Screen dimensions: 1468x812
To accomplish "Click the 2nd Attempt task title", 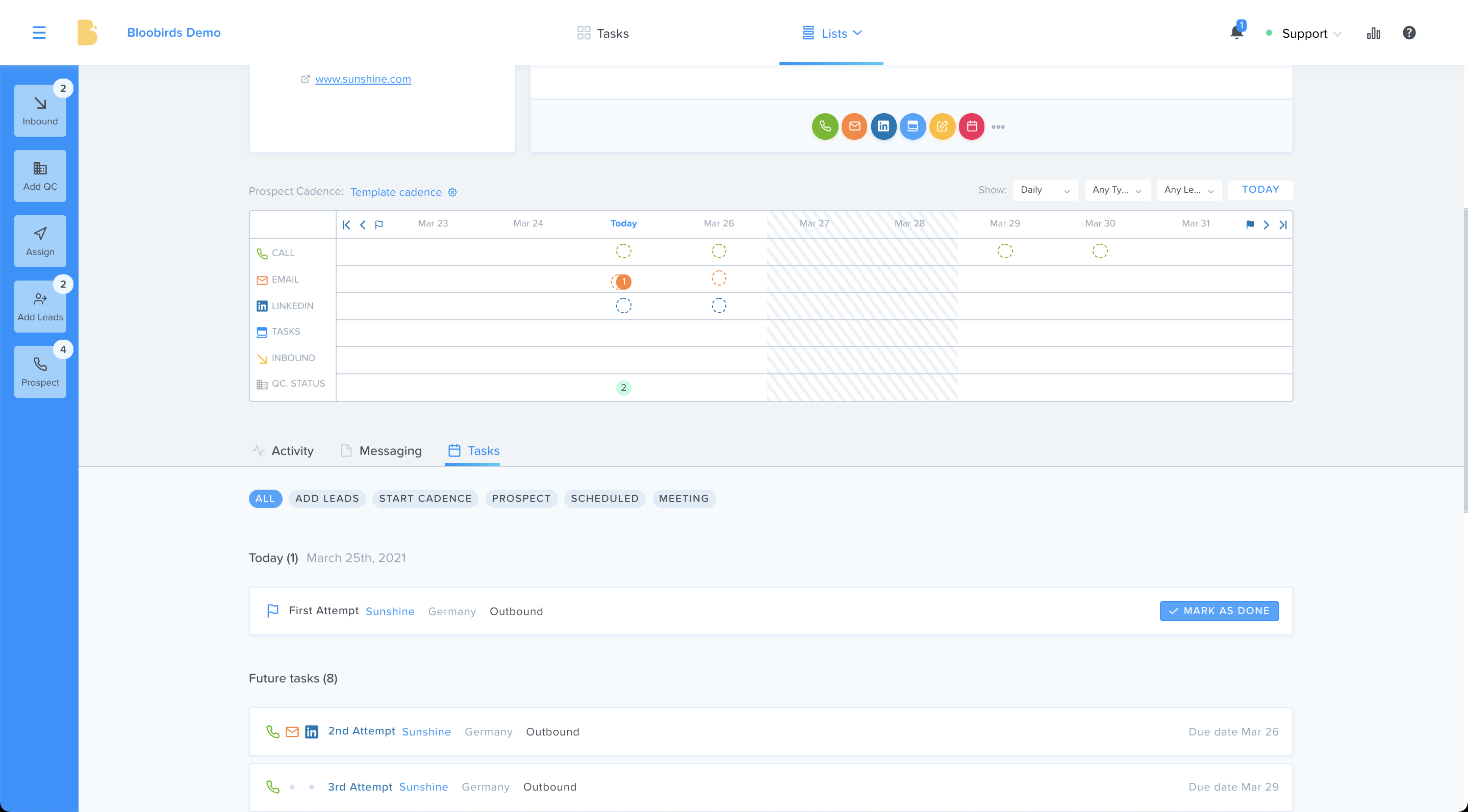I will [x=361, y=731].
